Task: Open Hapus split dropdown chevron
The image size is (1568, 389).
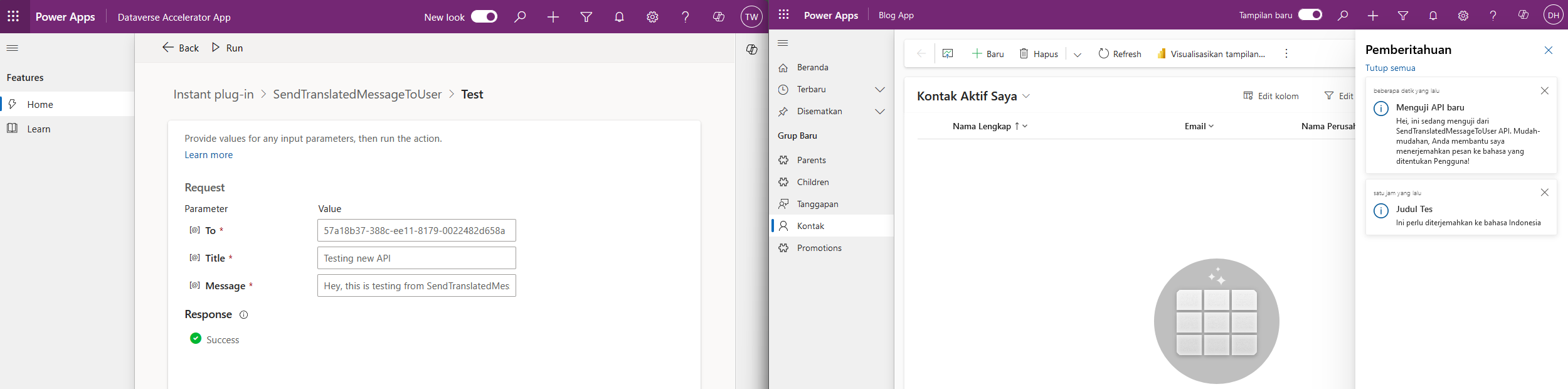Action: coord(1078,55)
